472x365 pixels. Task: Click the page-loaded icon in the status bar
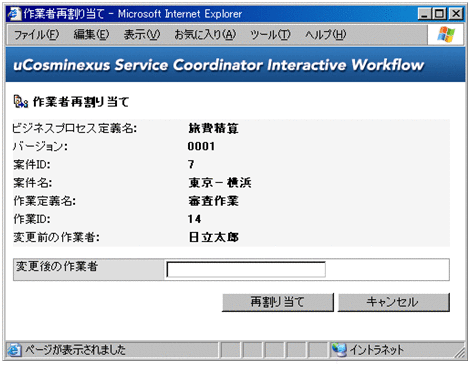[14, 350]
